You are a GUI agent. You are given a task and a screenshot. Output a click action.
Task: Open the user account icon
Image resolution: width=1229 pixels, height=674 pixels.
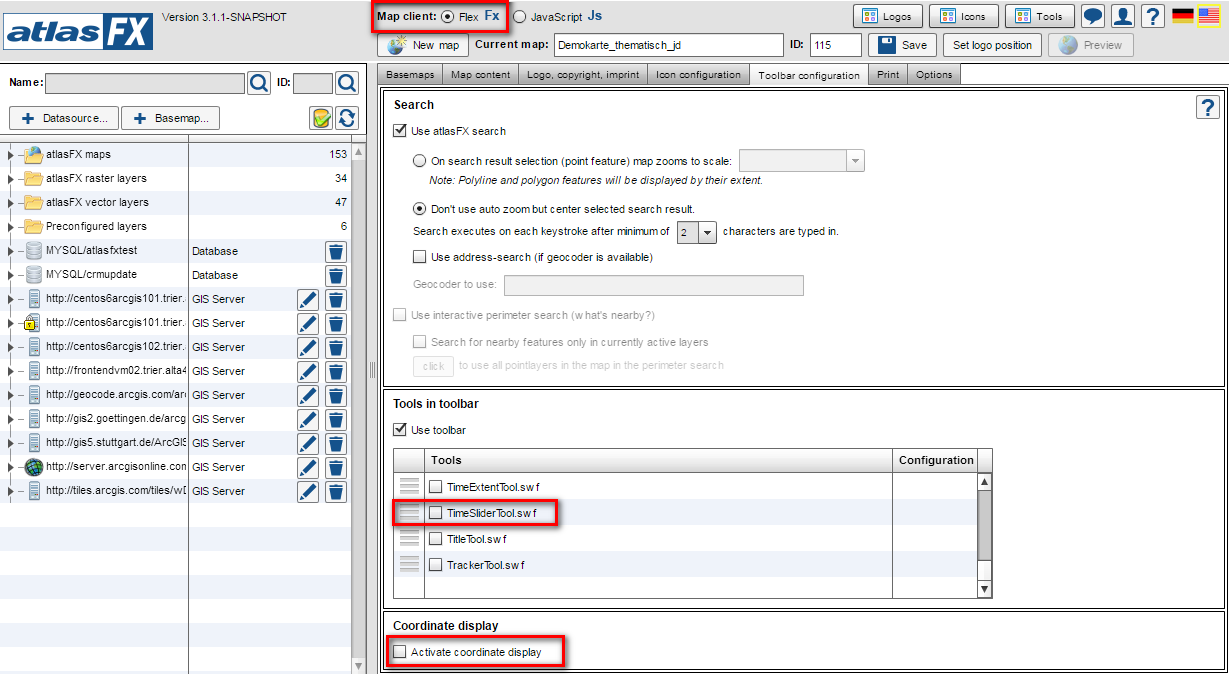(1123, 16)
